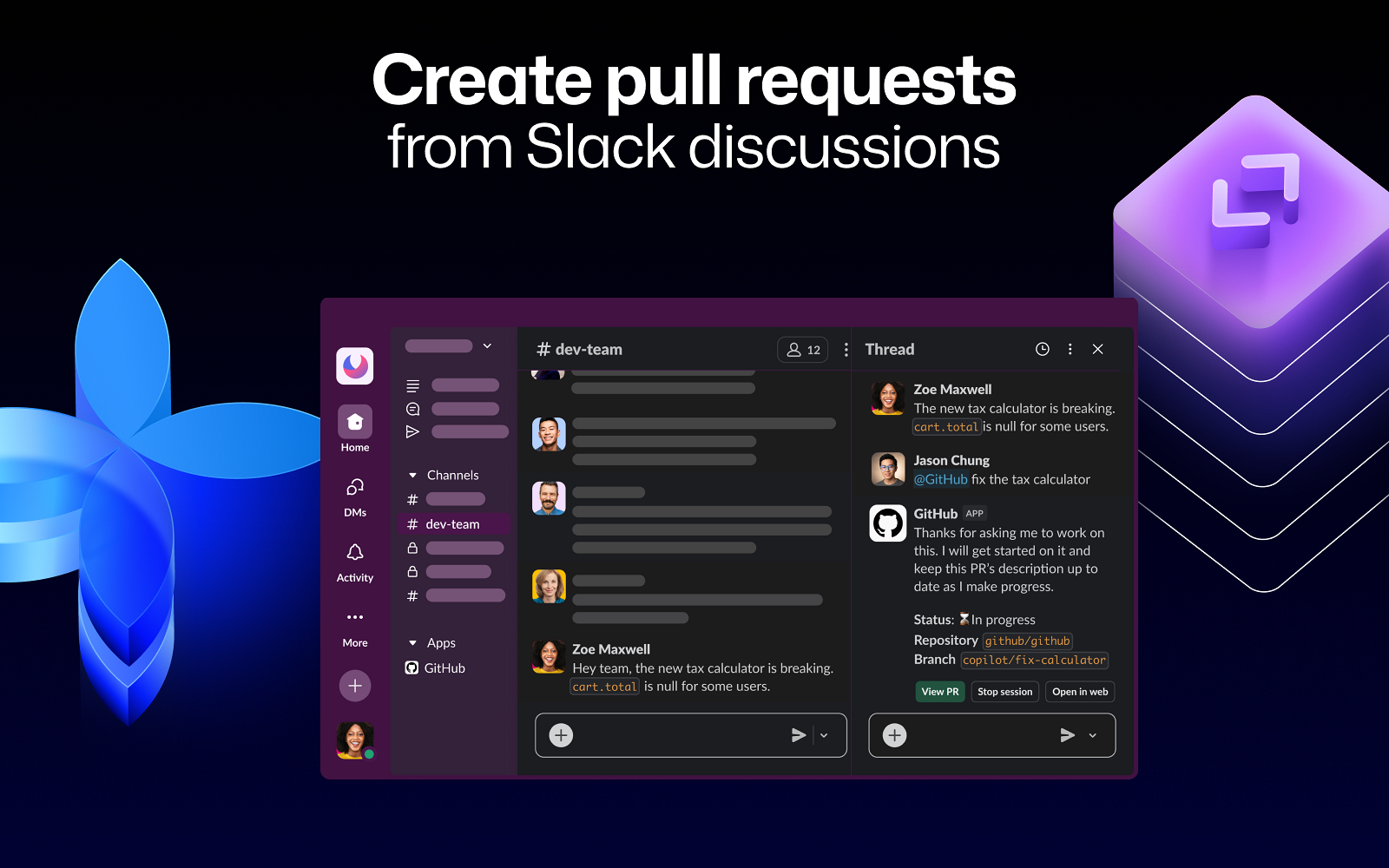Image resolution: width=1389 pixels, height=868 pixels.
Task: Click plus attach in channel composer
Action: coord(562,735)
